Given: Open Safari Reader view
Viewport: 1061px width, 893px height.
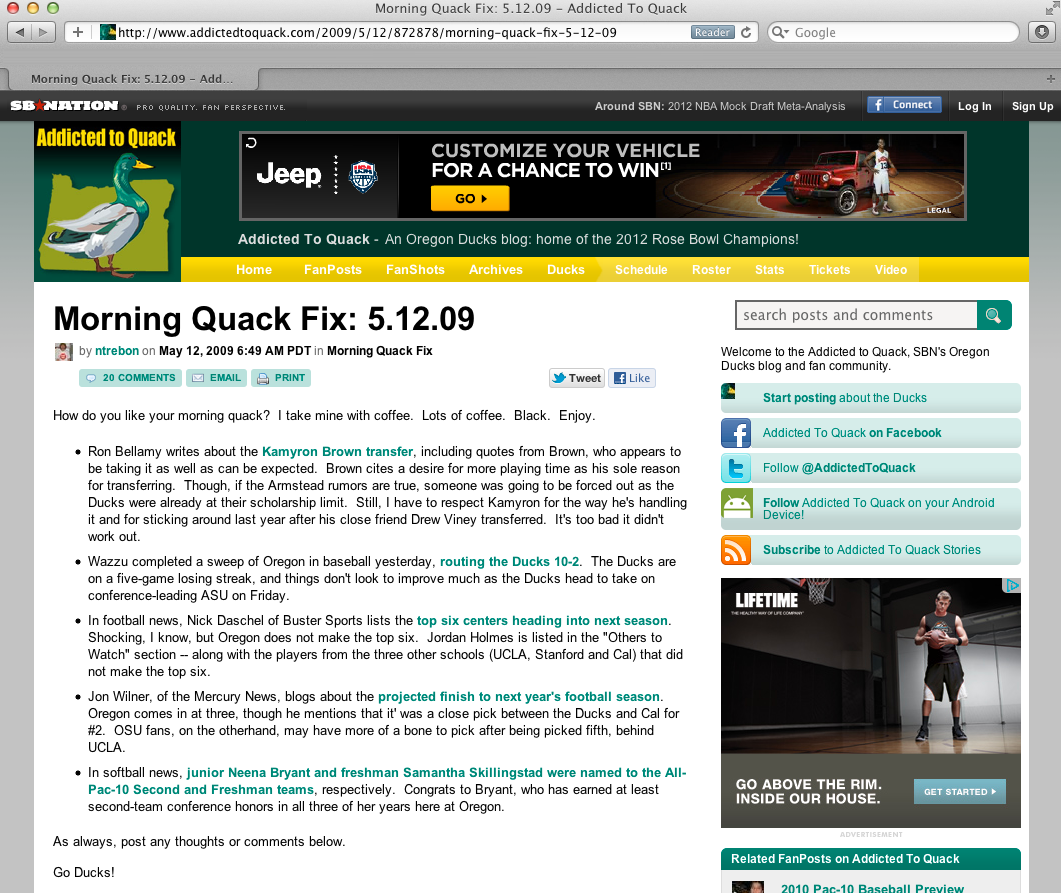Looking at the screenshot, I should pyautogui.click(x=712, y=32).
